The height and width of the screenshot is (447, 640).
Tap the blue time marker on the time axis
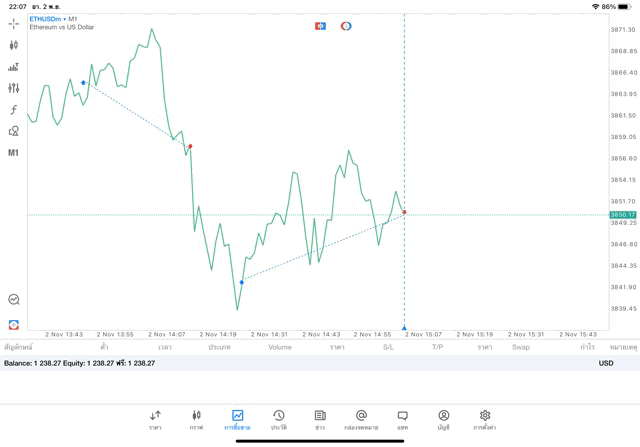[404, 327]
